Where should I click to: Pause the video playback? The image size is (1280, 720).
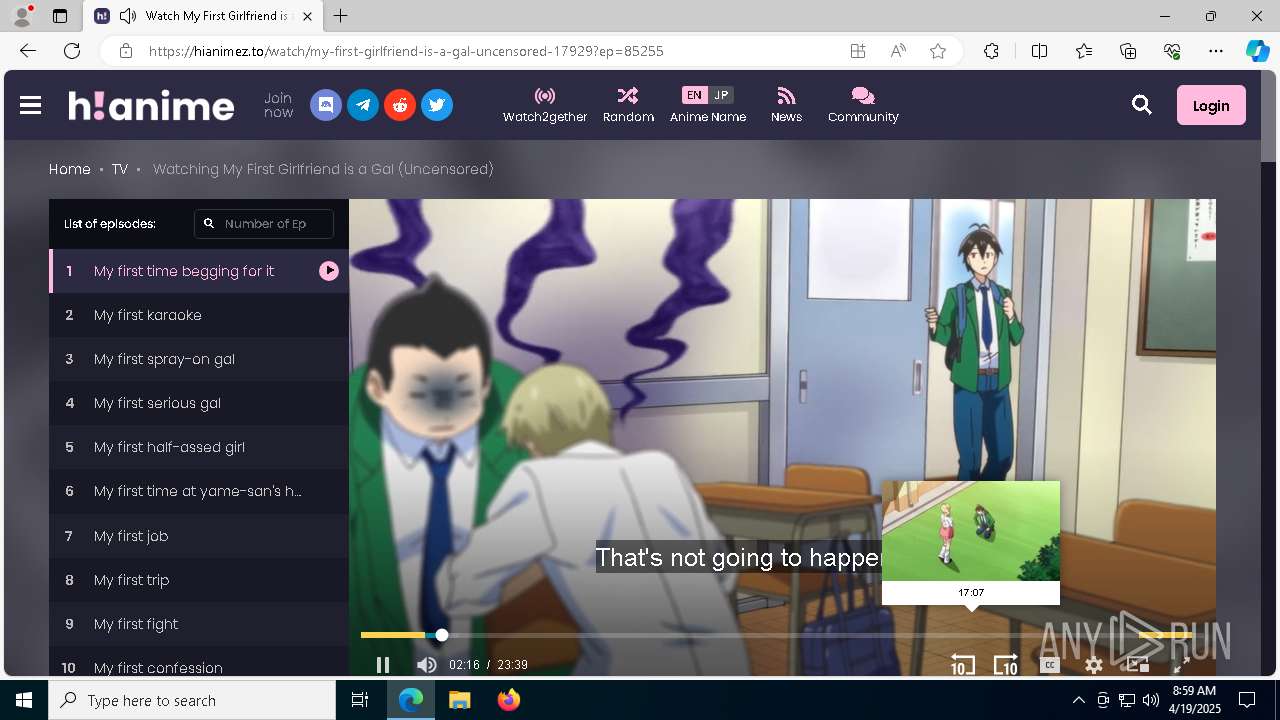pos(382,665)
